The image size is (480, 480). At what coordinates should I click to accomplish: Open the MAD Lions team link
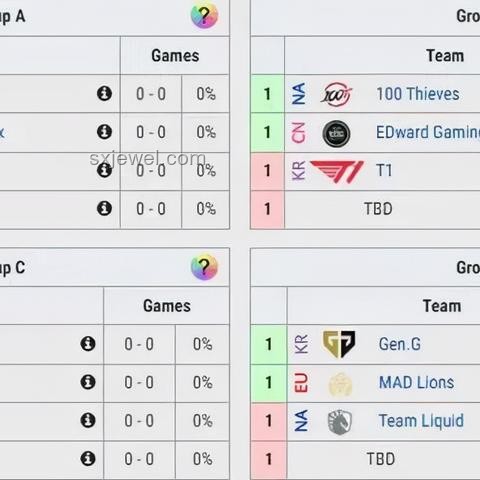[x=416, y=382]
